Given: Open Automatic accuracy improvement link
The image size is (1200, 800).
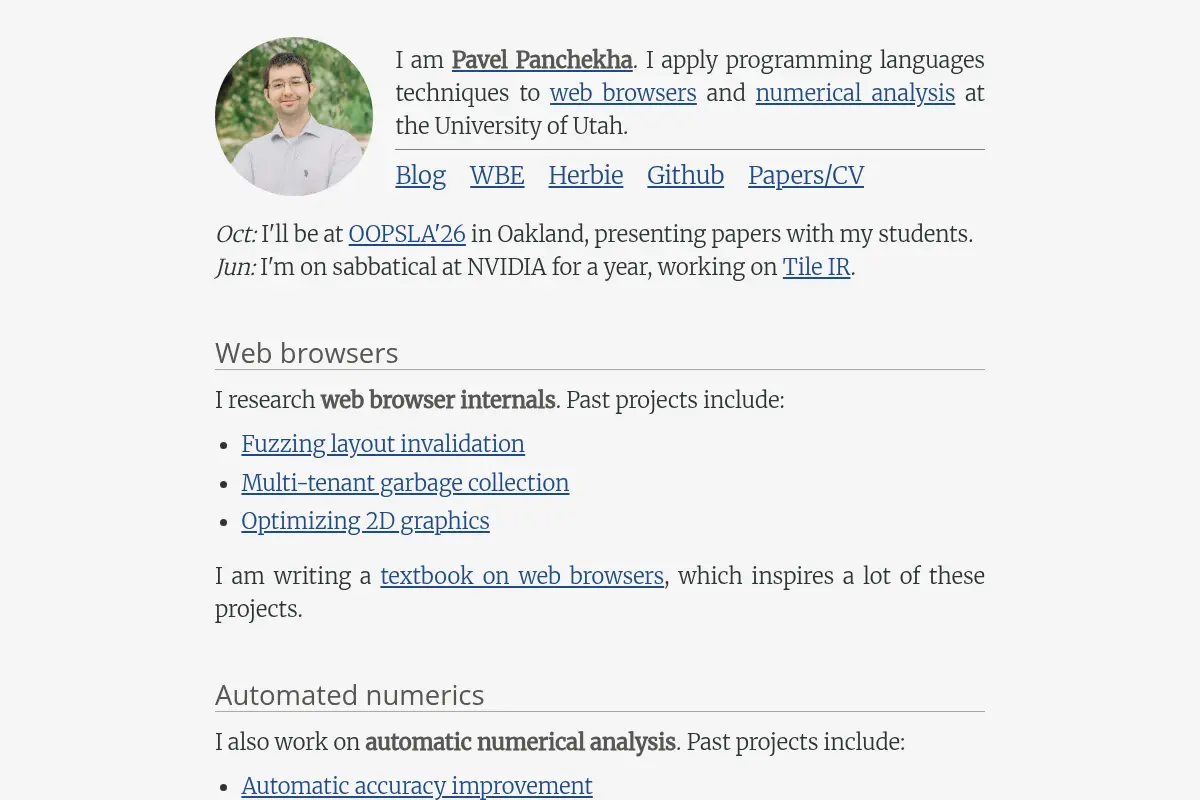Looking at the screenshot, I should [x=417, y=786].
